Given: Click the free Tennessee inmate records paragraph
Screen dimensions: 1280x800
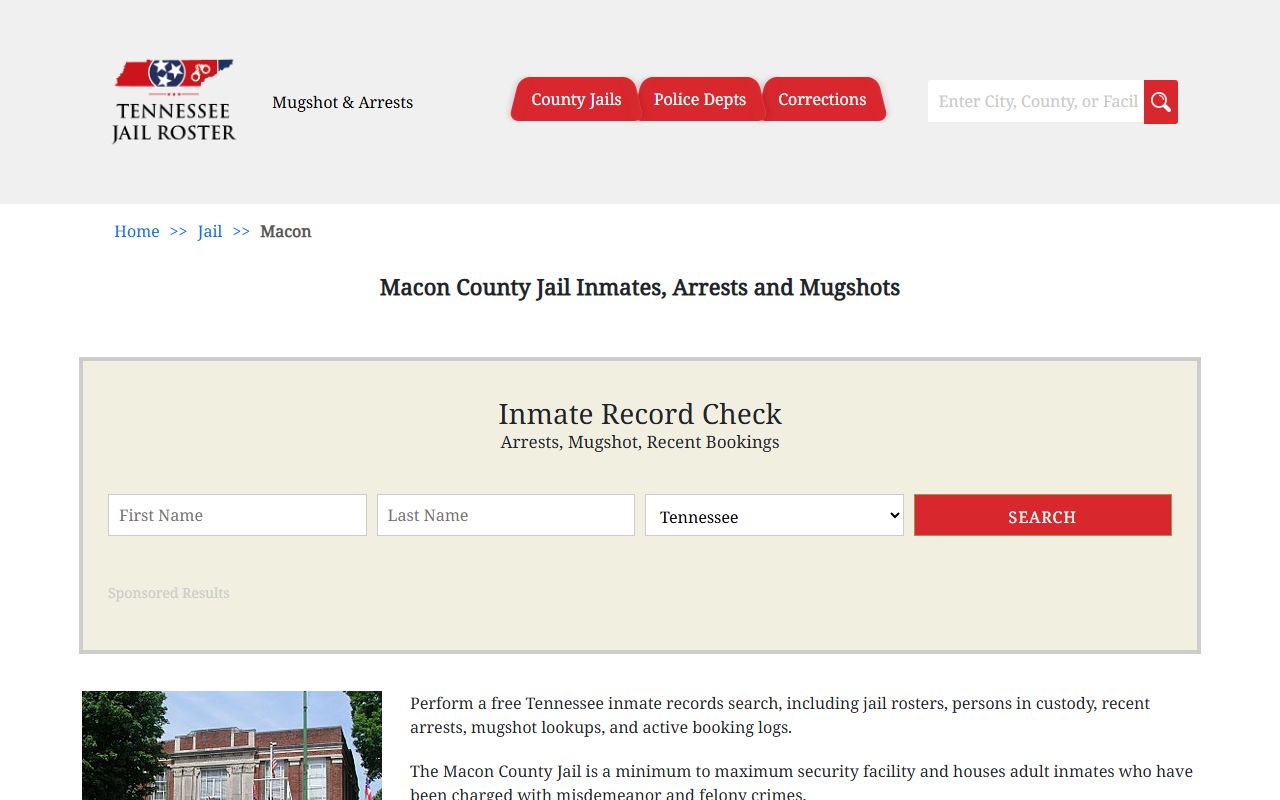Looking at the screenshot, I should pos(780,715).
